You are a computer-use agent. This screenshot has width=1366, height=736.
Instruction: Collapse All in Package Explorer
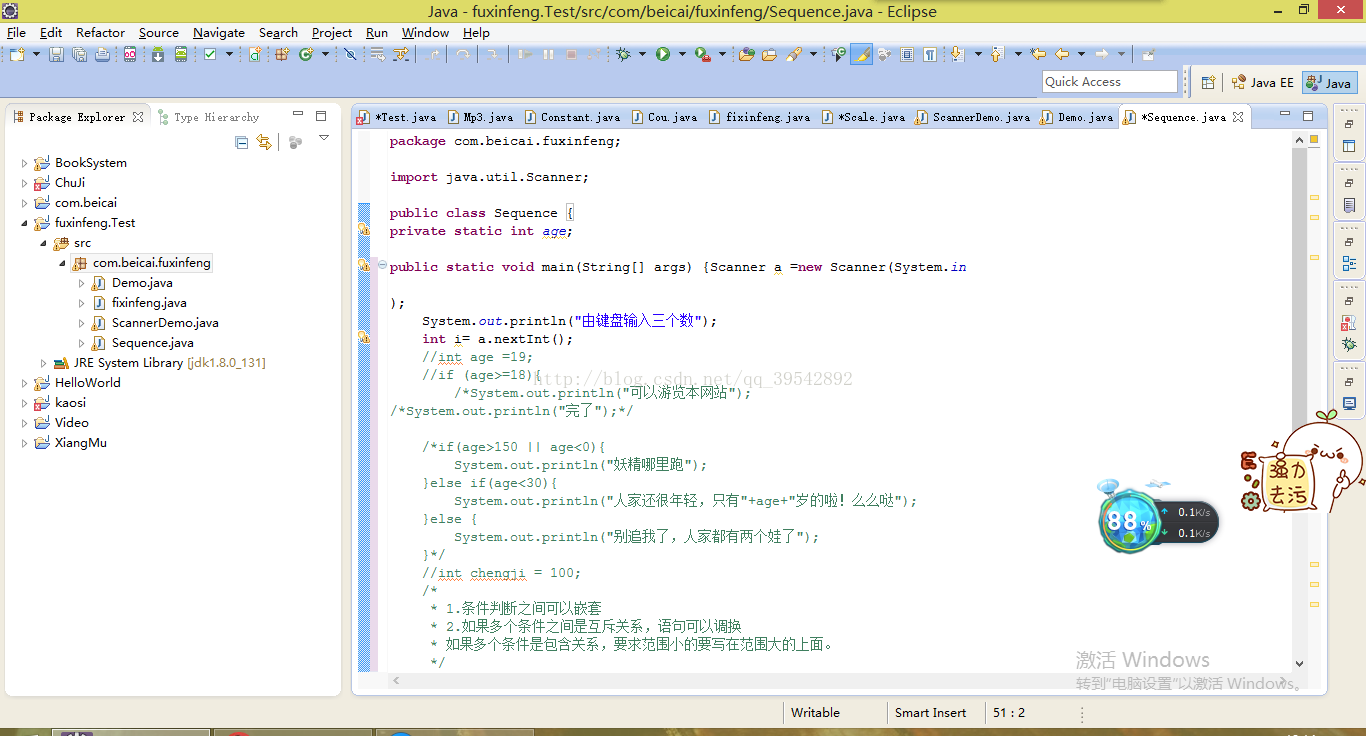pyautogui.click(x=241, y=142)
